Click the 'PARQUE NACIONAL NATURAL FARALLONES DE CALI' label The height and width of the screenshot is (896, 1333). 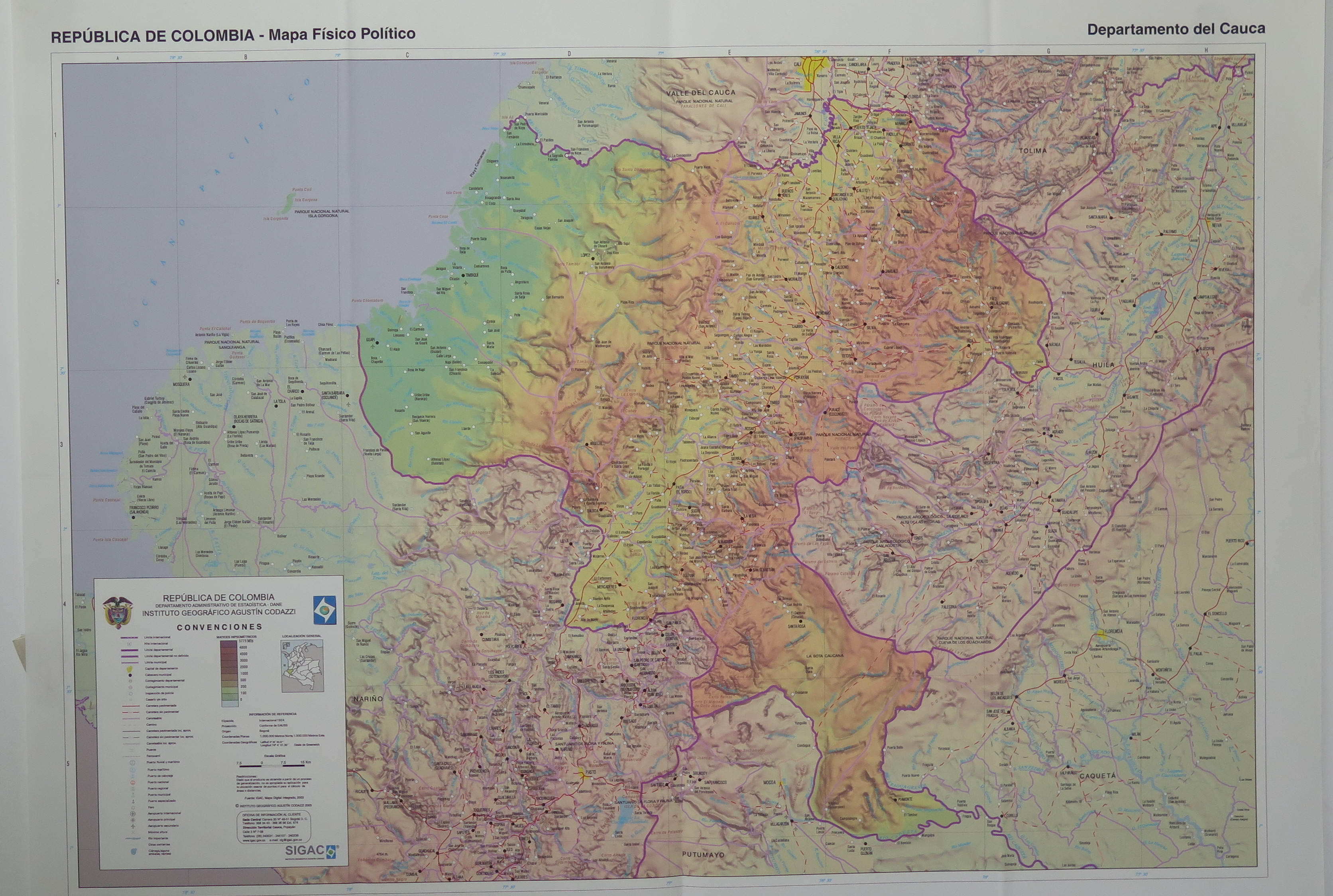pyautogui.click(x=704, y=104)
